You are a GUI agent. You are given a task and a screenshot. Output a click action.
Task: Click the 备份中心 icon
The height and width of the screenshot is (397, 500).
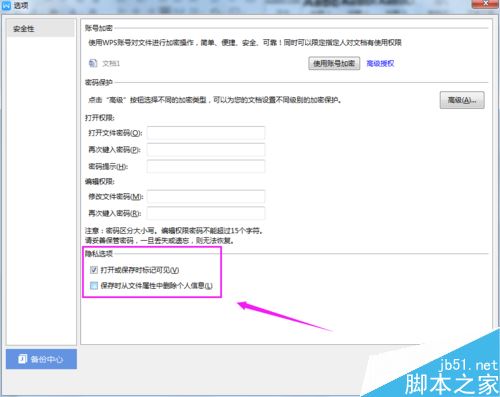point(23,359)
